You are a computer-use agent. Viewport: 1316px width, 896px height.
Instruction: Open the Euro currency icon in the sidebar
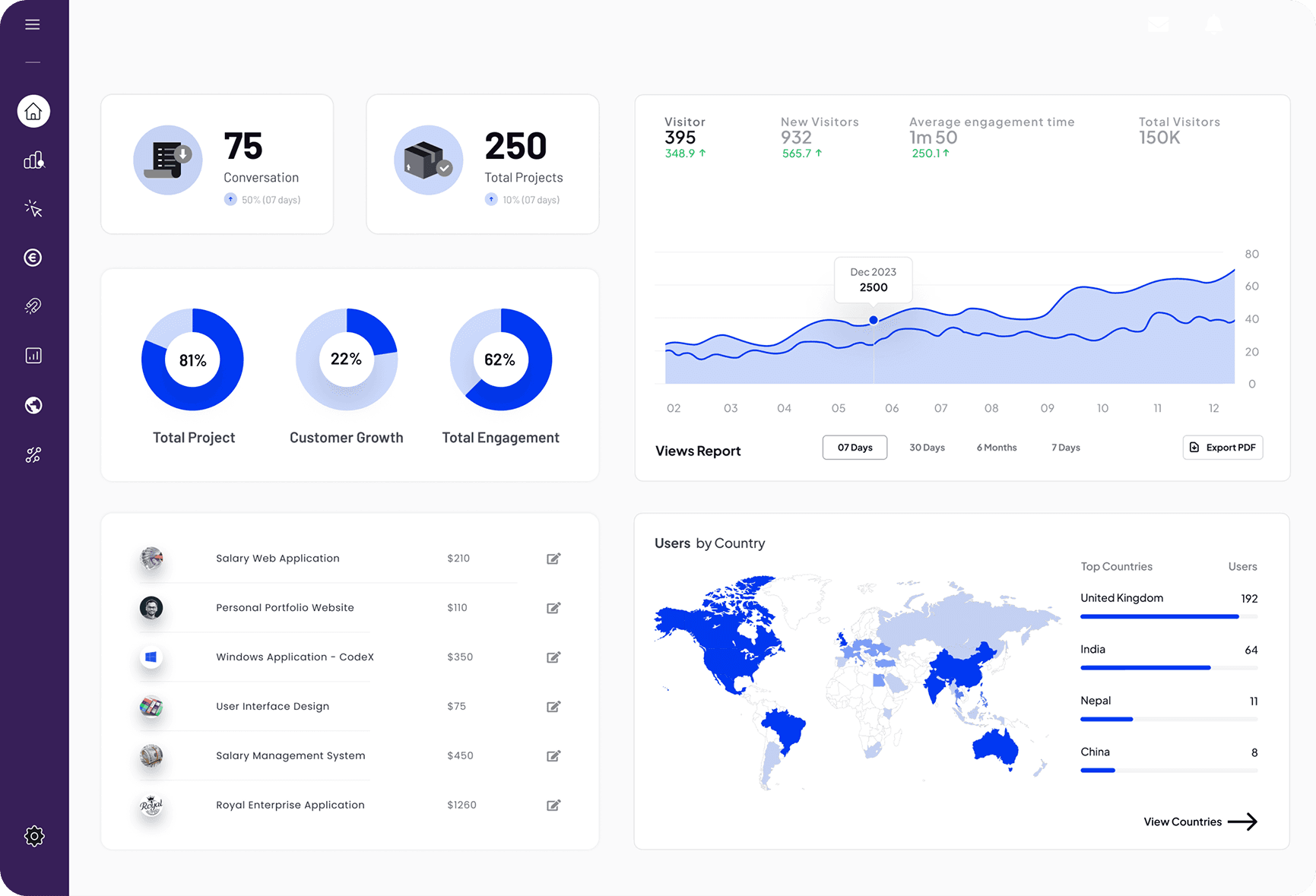point(33,258)
